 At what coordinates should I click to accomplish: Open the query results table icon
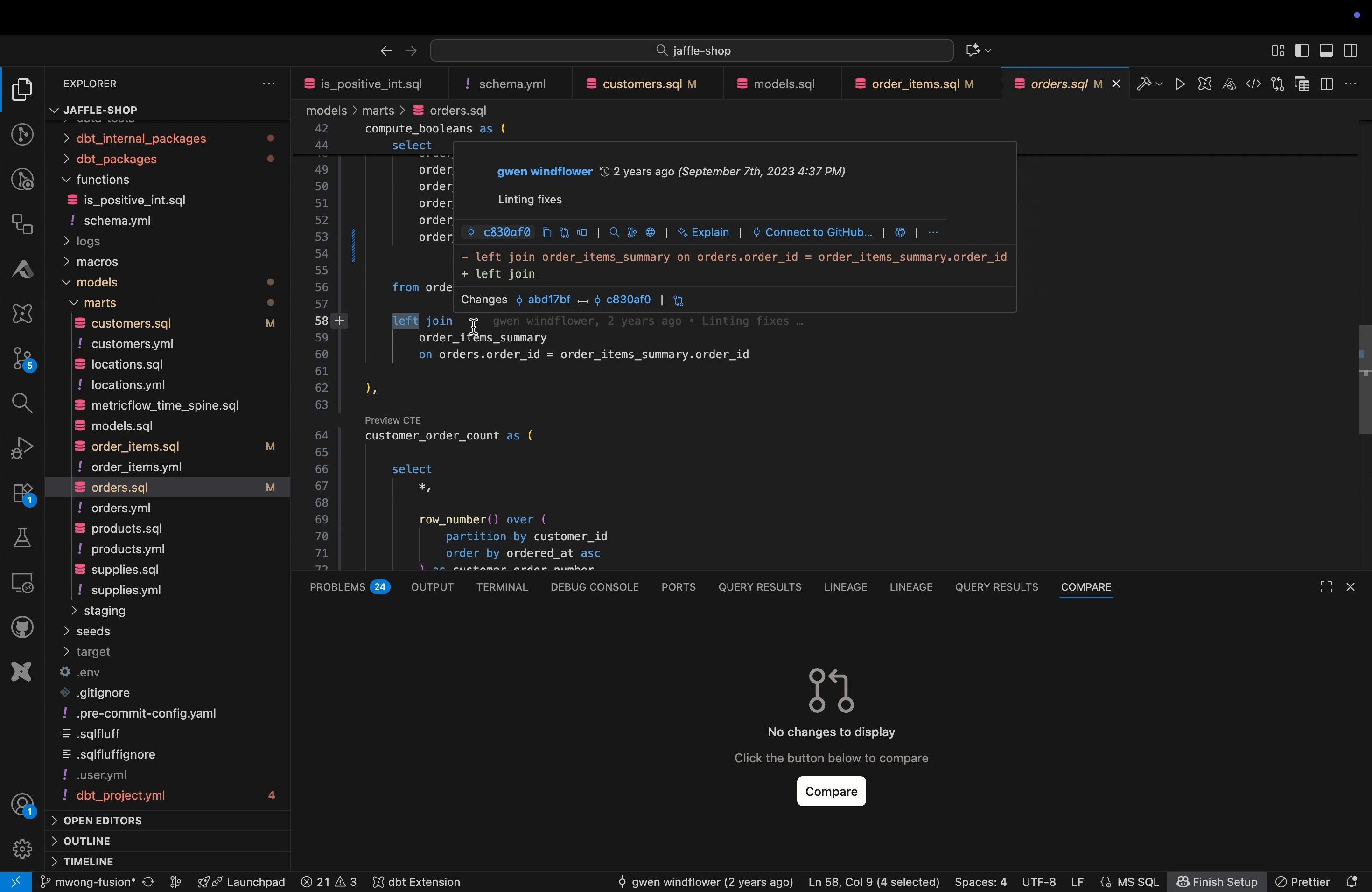click(x=1301, y=84)
